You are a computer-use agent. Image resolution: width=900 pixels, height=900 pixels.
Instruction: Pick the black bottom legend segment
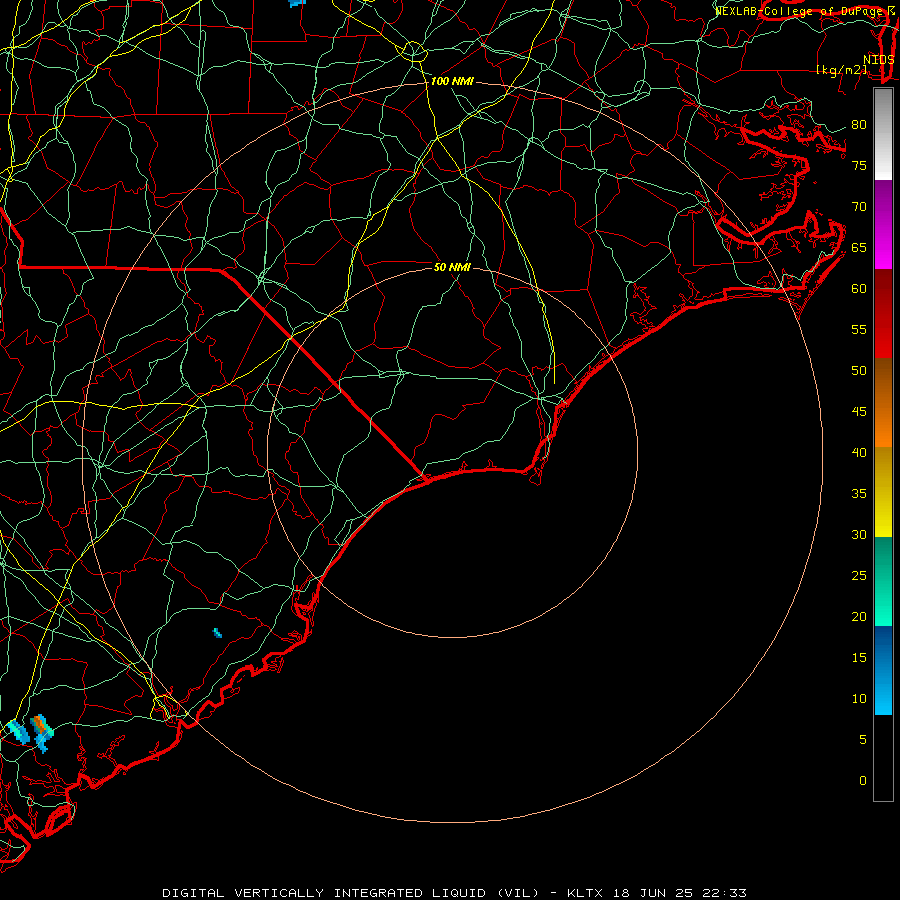[x=883, y=757]
